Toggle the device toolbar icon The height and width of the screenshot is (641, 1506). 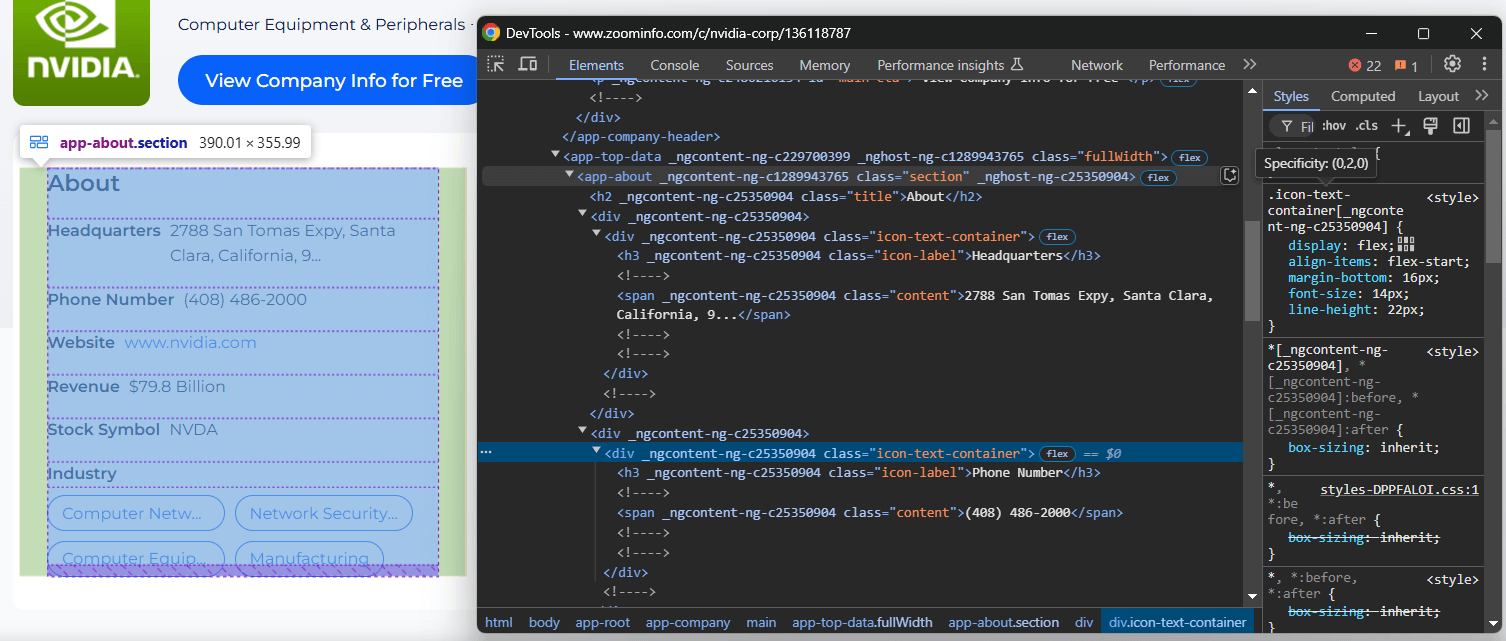tap(528, 65)
